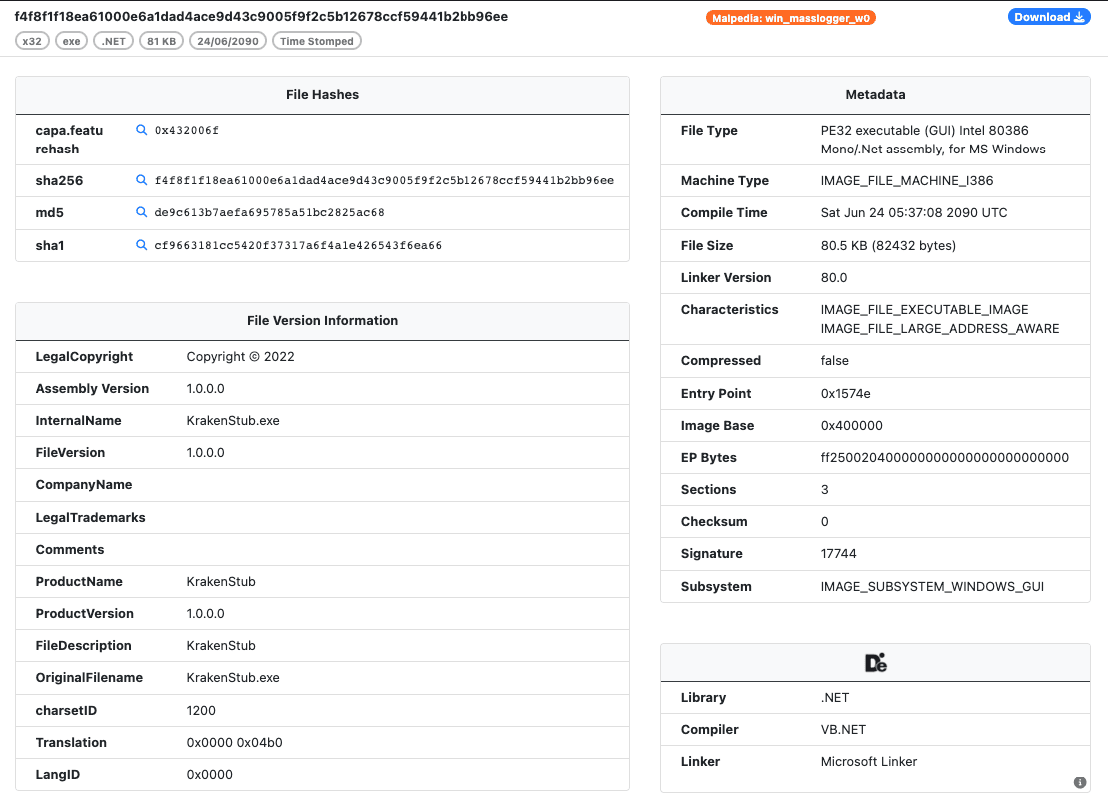The image size is (1108, 799).
Task: Select the x32 tag pill
Action: [32, 41]
